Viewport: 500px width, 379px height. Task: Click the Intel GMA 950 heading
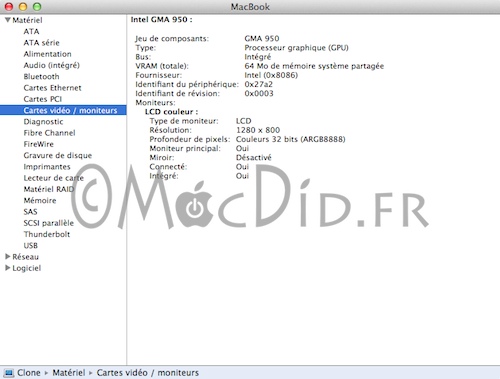pyautogui.click(x=161, y=19)
